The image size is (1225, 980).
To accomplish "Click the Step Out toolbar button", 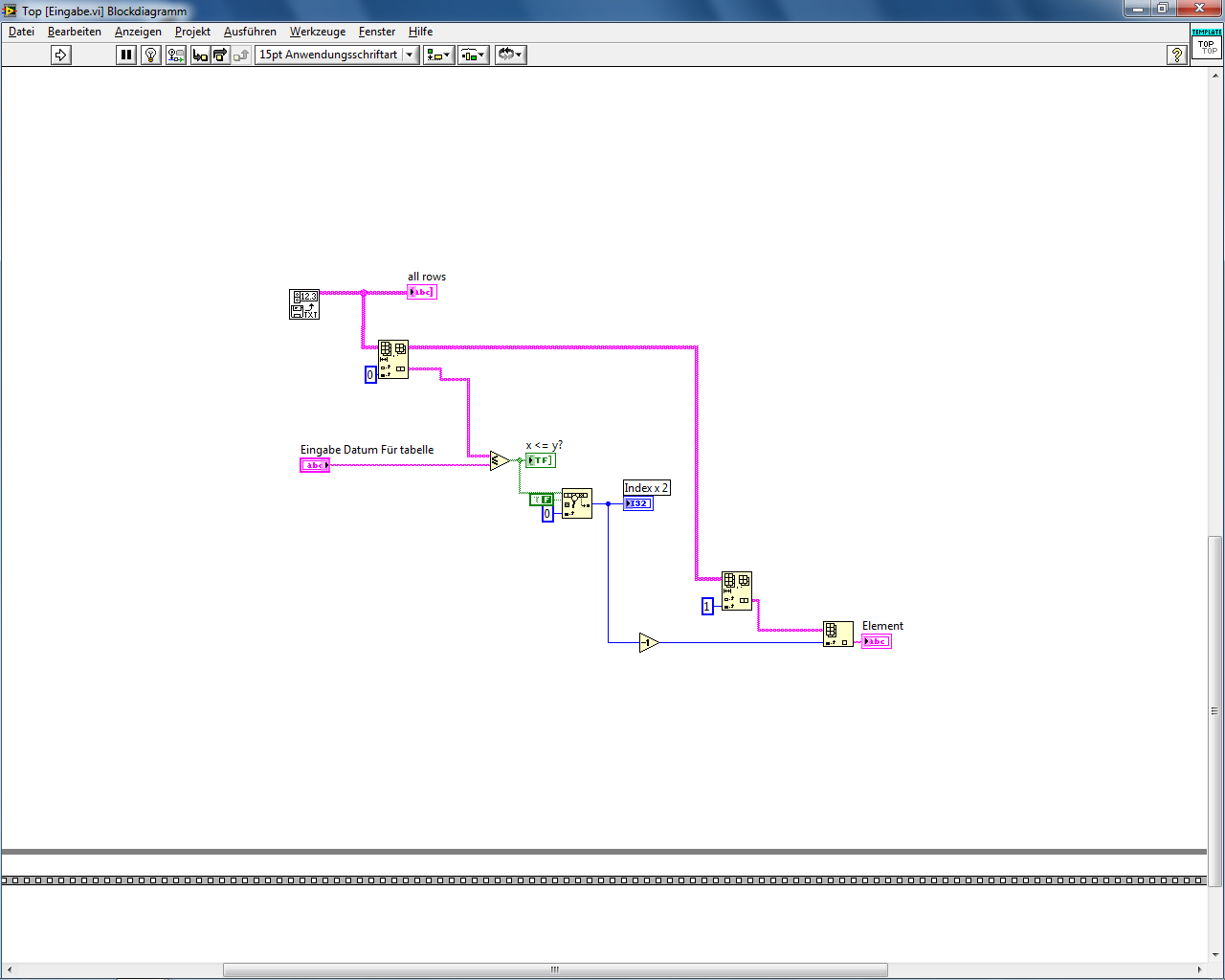I will (241, 55).
